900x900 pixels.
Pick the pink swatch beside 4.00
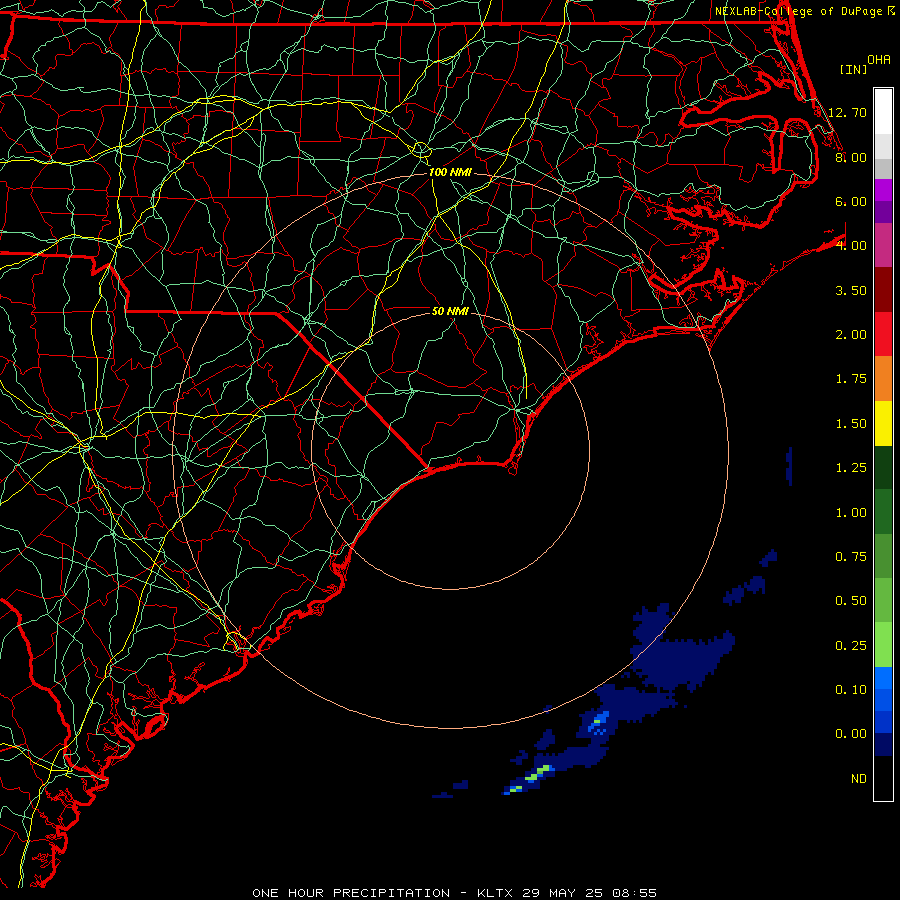(883, 245)
